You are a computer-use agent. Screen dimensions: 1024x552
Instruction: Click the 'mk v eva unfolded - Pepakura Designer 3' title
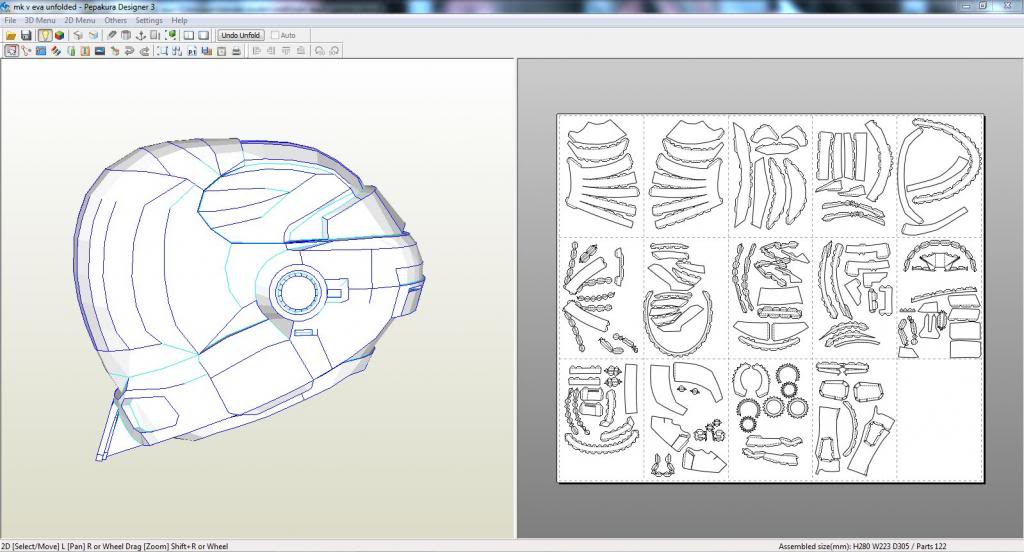coord(84,7)
